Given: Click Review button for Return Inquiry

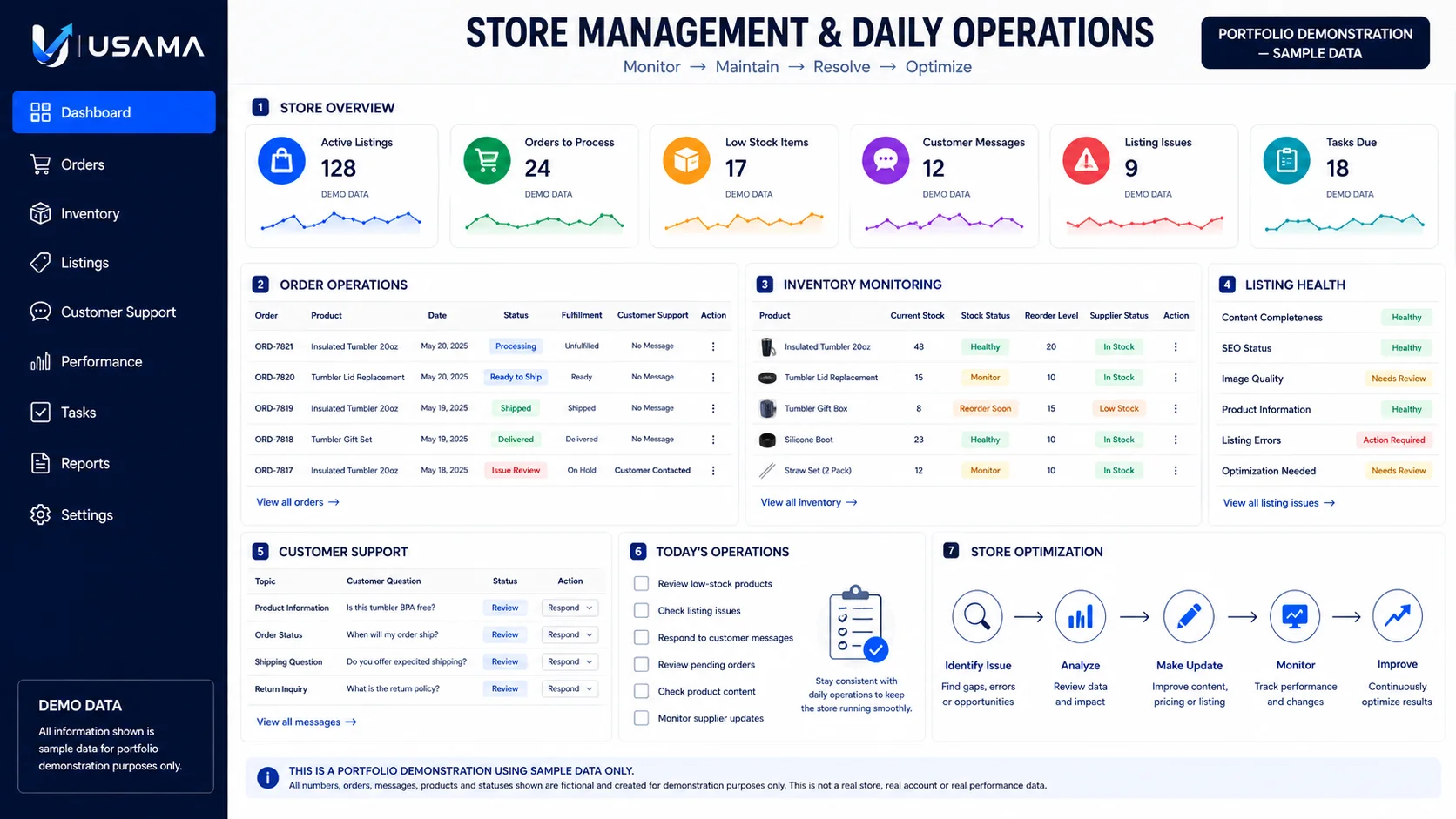Looking at the screenshot, I should [505, 688].
